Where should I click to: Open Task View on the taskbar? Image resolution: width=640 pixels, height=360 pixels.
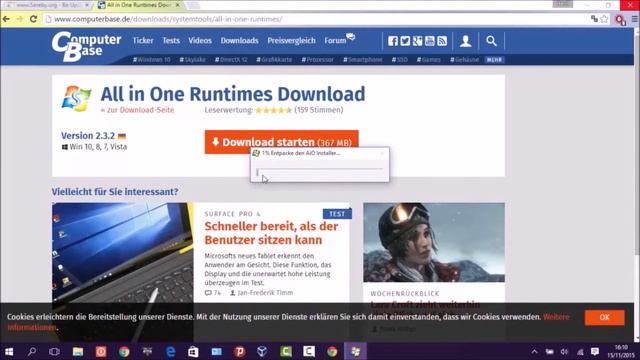54,351
